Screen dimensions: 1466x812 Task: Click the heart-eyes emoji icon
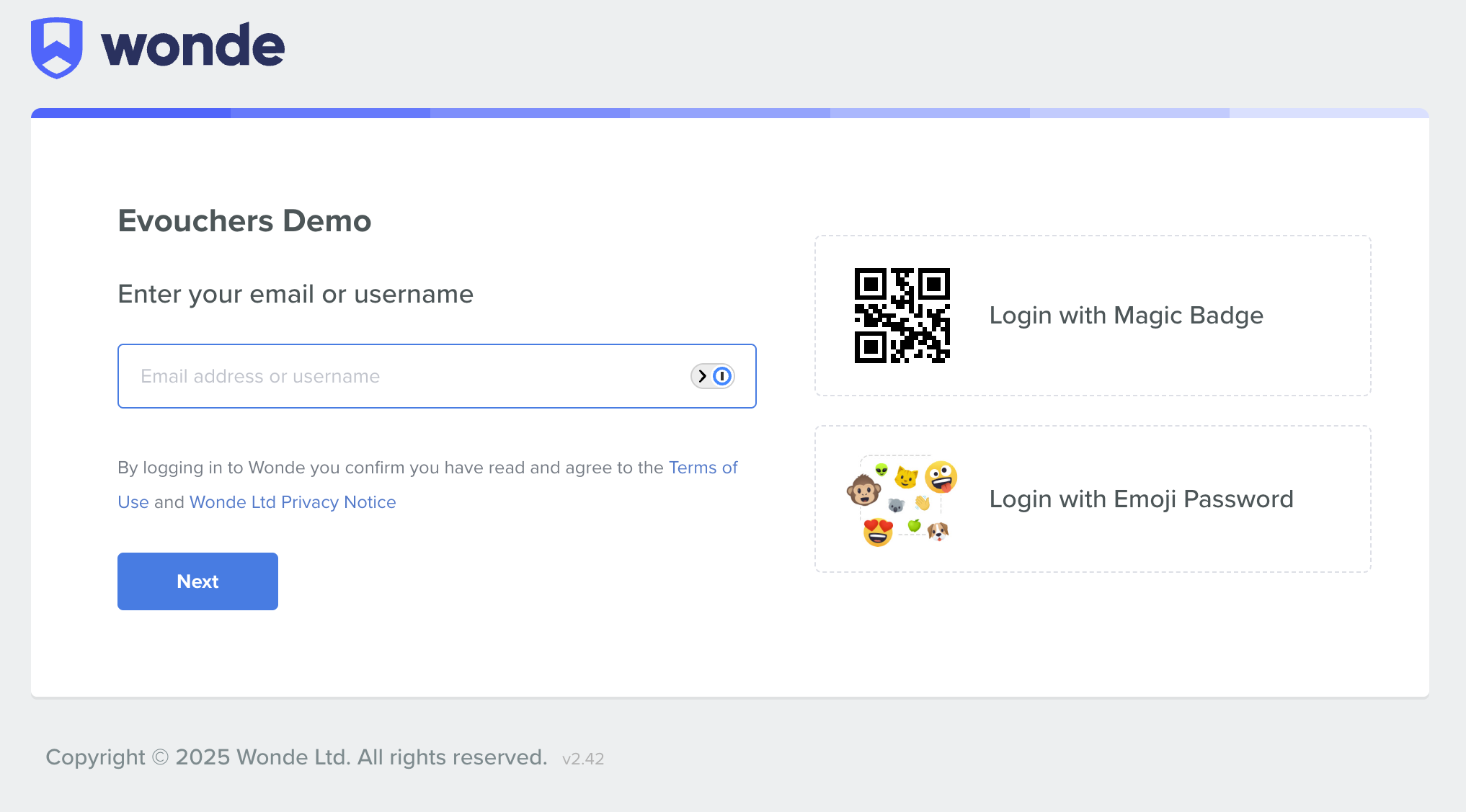(877, 533)
